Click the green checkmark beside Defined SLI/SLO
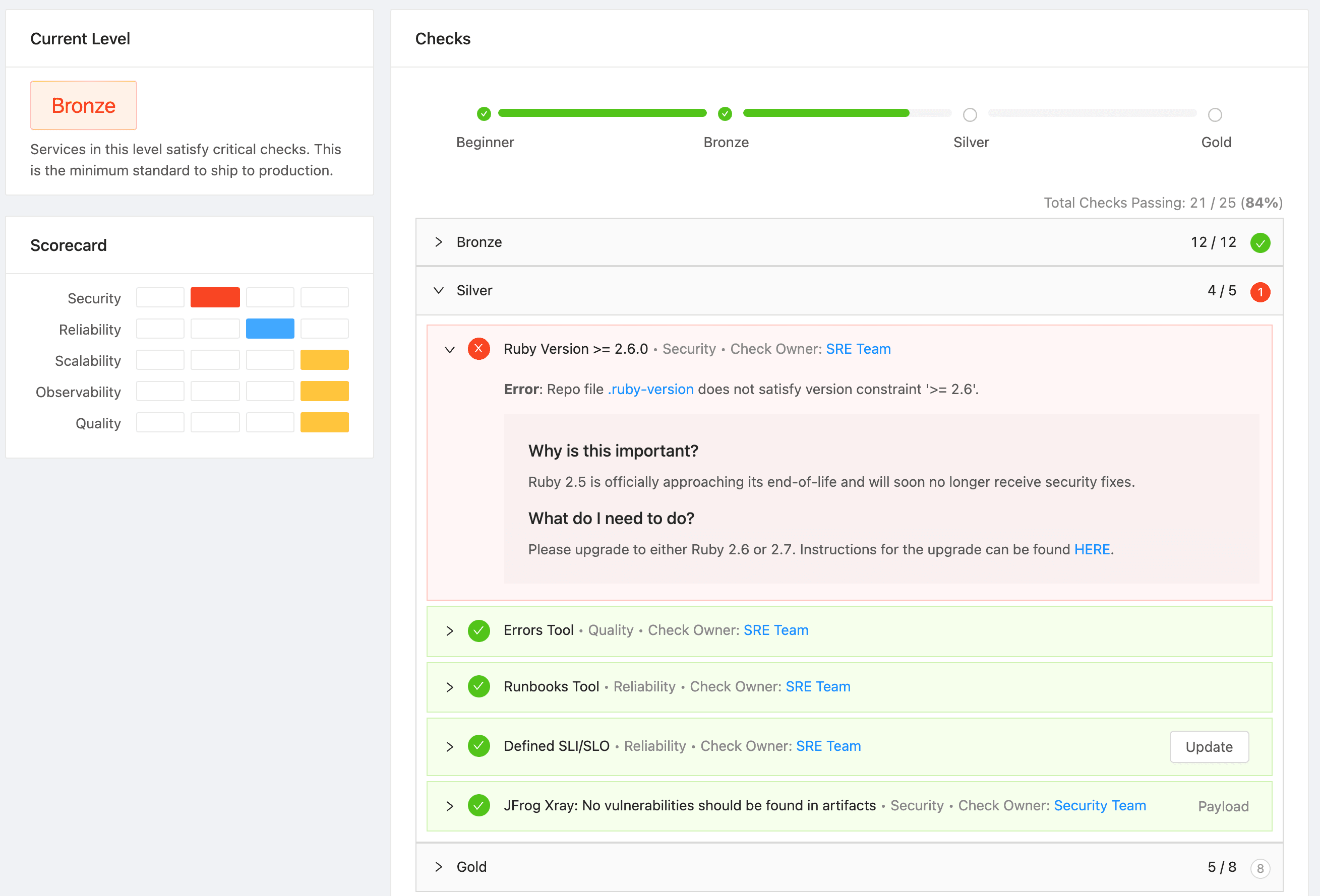The width and height of the screenshot is (1320, 896). pyautogui.click(x=479, y=746)
